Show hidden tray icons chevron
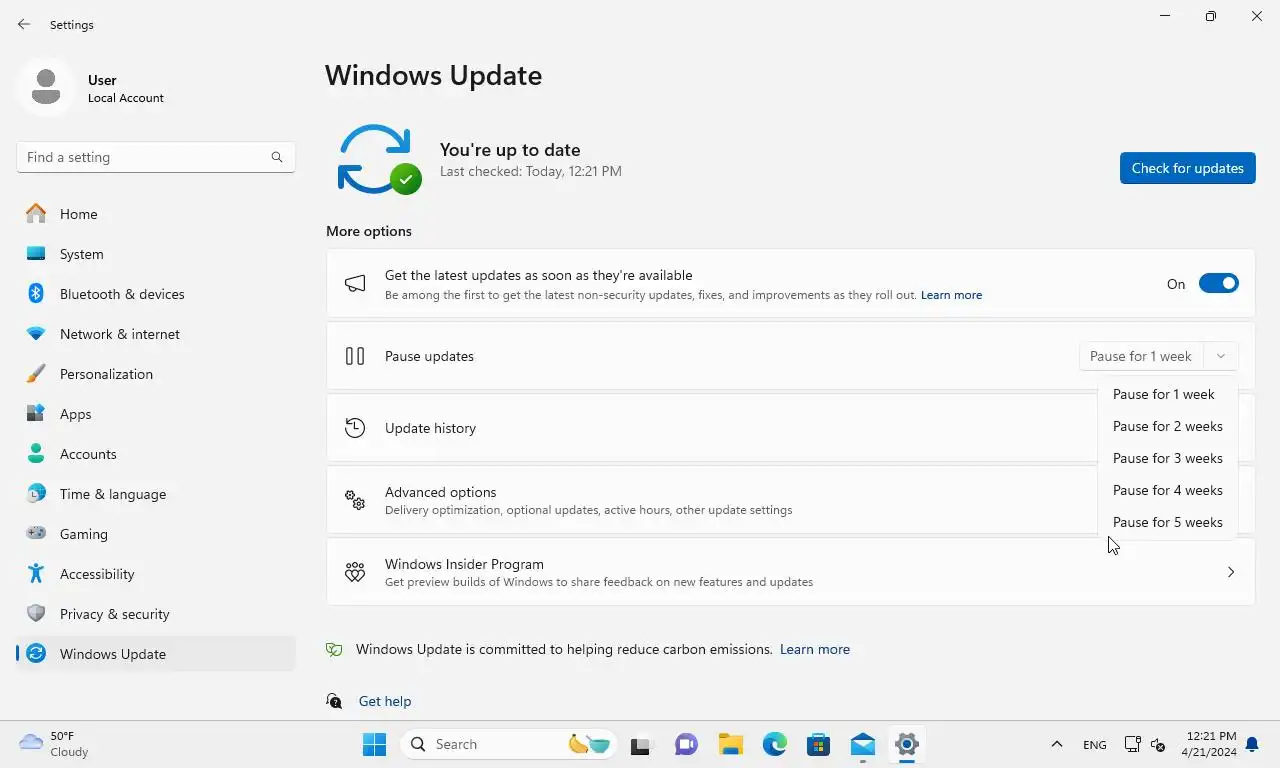This screenshot has height=768, width=1280. pos(1056,744)
